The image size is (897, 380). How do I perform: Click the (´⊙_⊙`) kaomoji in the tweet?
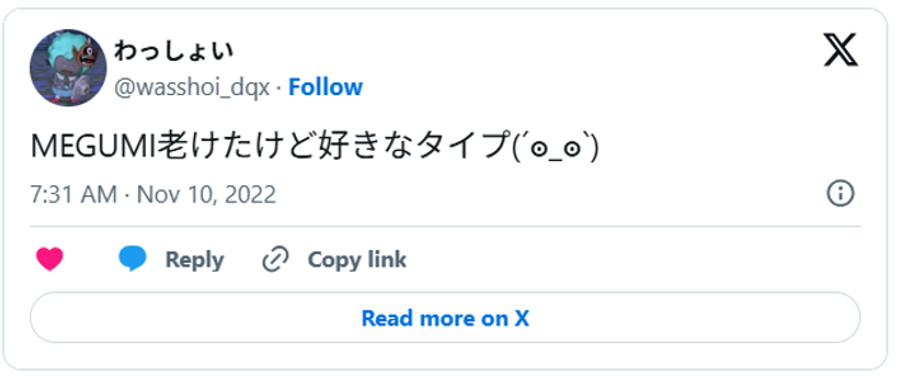(554, 148)
